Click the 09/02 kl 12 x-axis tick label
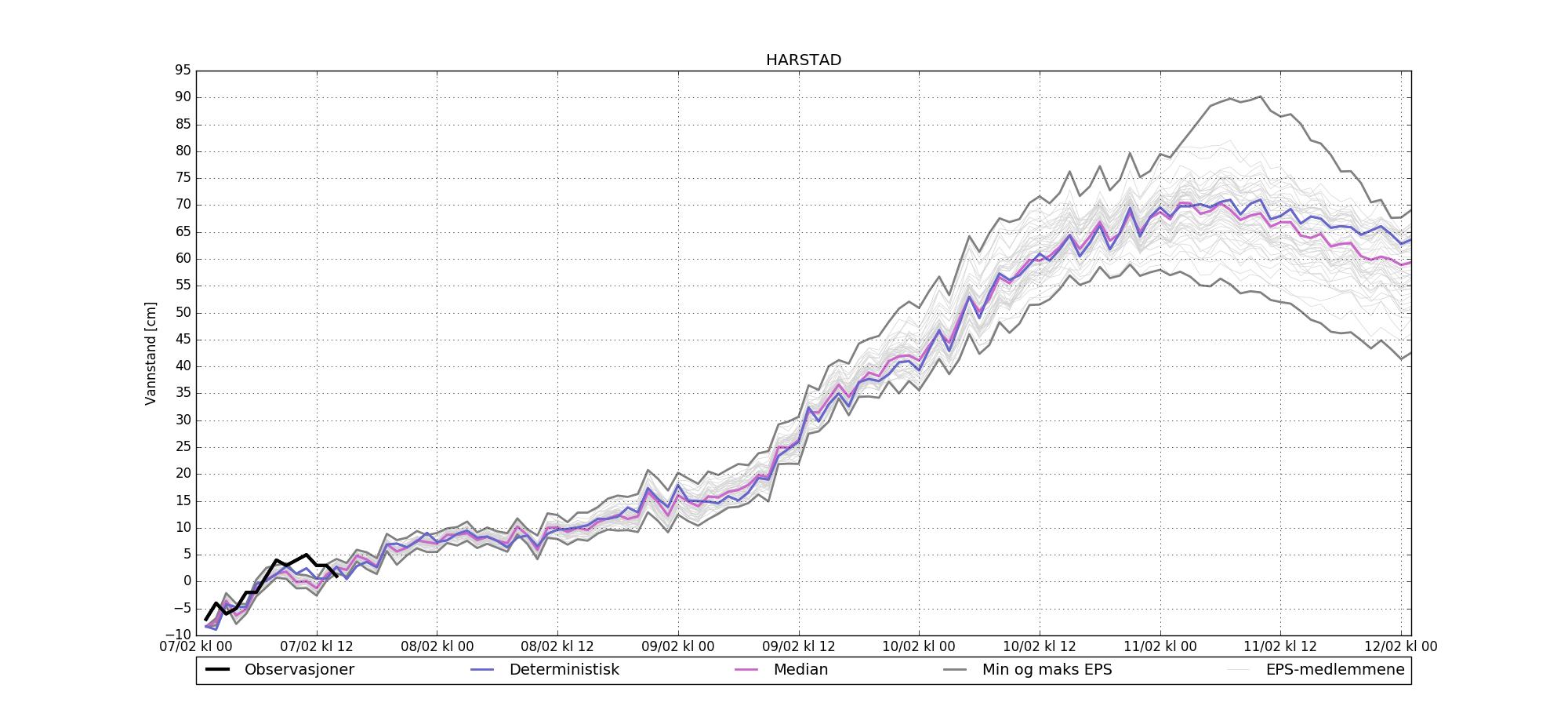Viewport: 1568px width, 706px height. tap(799, 647)
